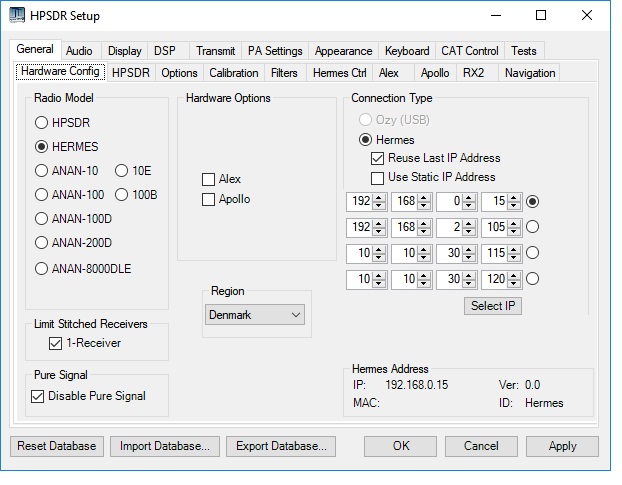Open the Transmit tab
This screenshot has width=622, height=485.
(215, 51)
